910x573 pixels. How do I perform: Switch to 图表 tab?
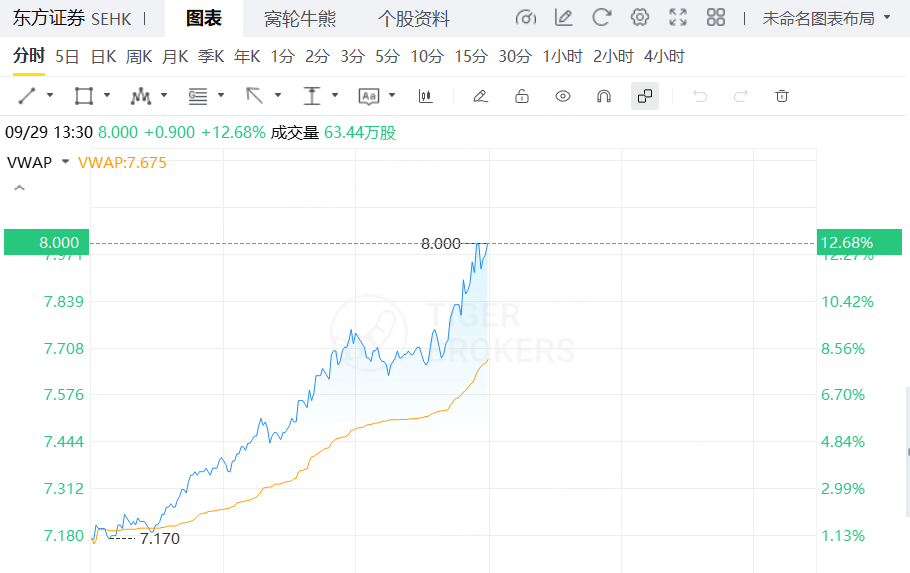pos(204,19)
